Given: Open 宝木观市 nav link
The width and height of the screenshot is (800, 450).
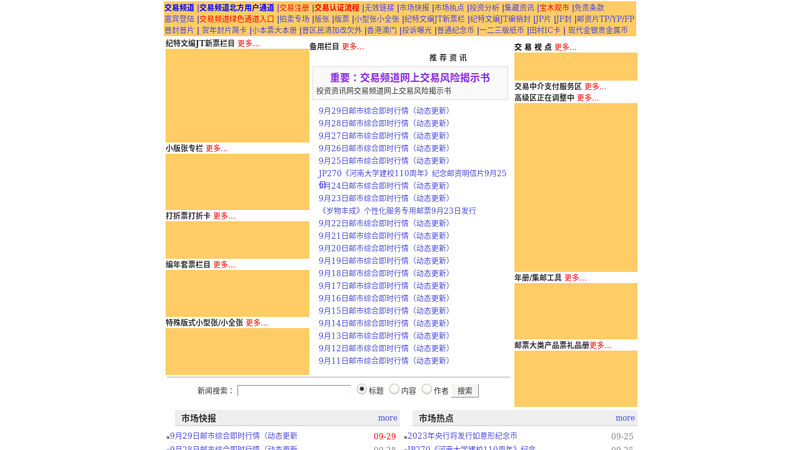Looking at the screenshot, I should tap(554, 8).
